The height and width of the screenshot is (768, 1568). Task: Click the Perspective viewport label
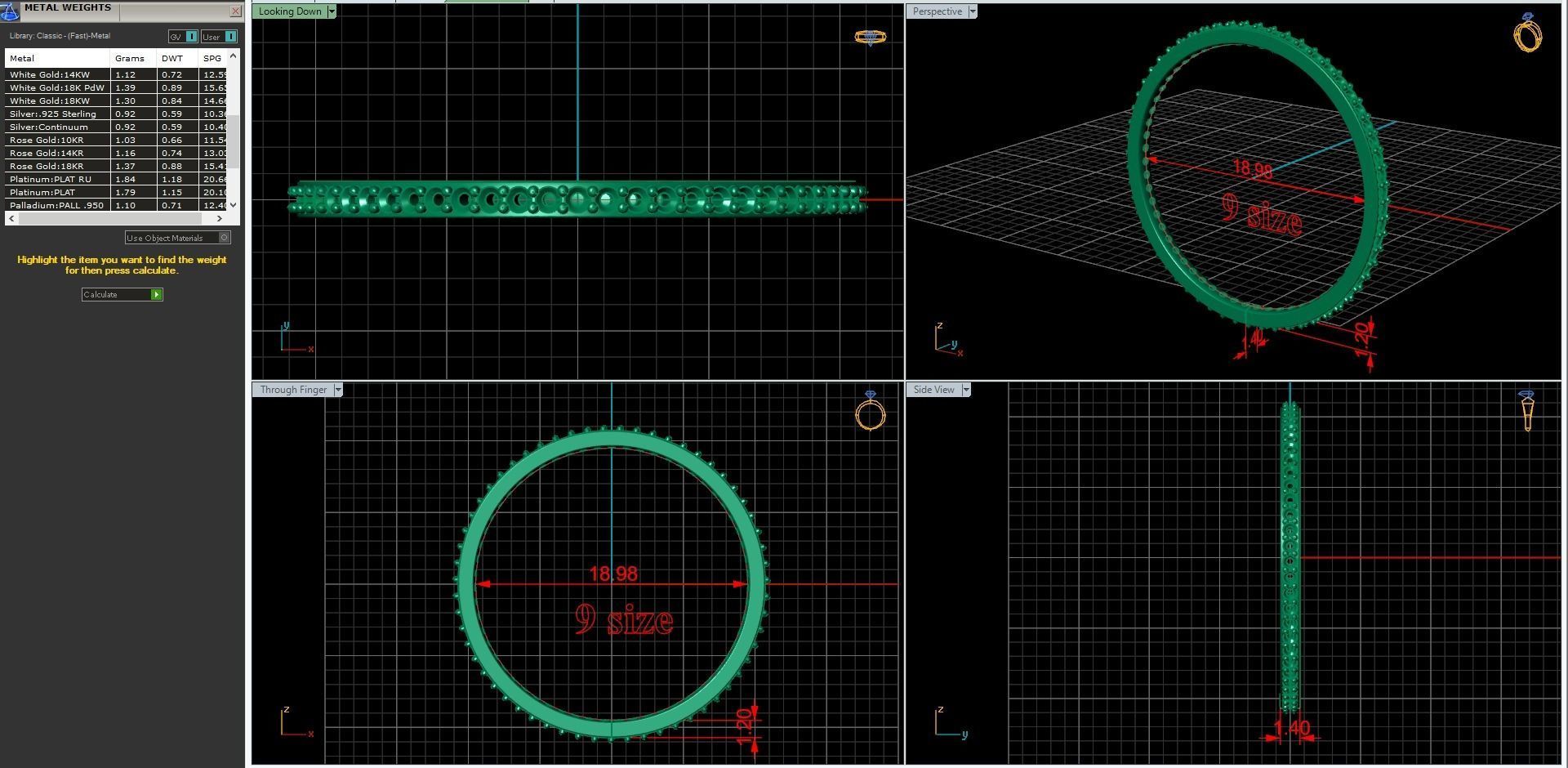(937, 11)
